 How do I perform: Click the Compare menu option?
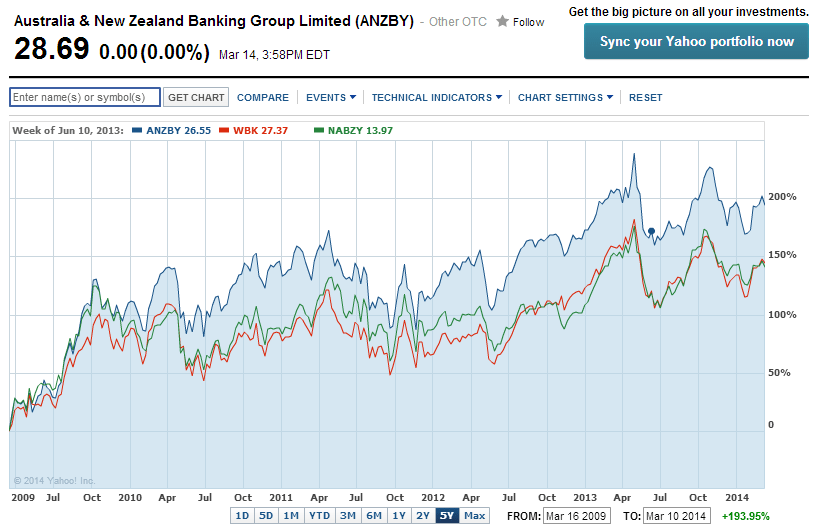point(263,97)
